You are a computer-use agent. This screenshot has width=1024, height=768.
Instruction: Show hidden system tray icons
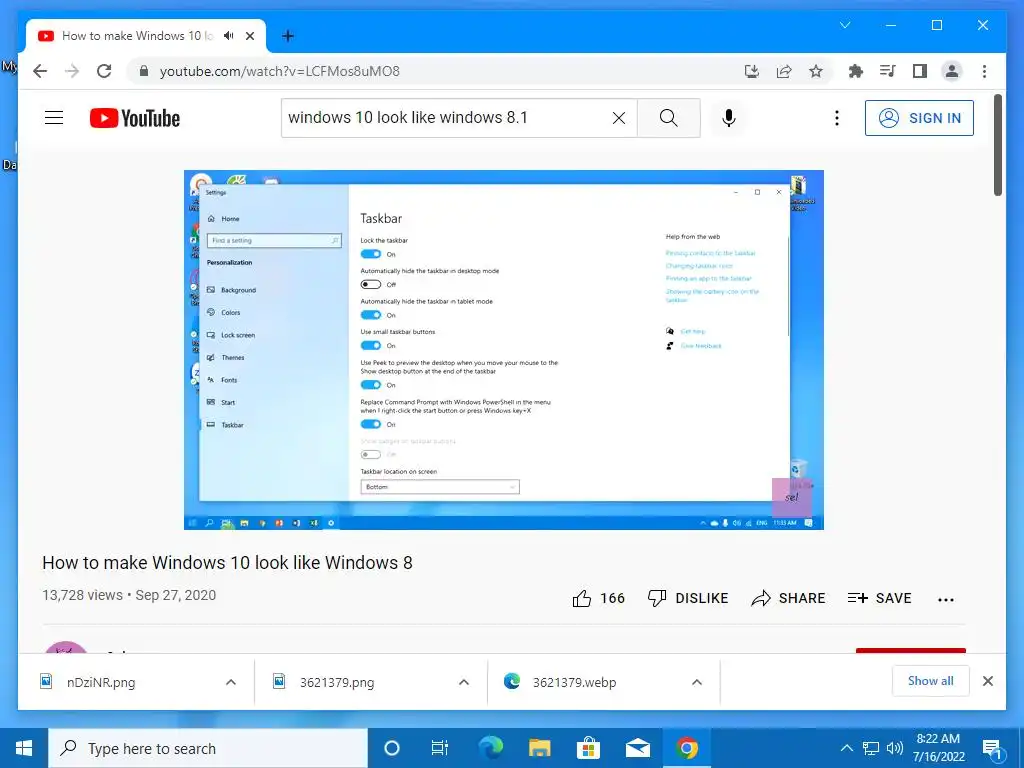(846, 748)
